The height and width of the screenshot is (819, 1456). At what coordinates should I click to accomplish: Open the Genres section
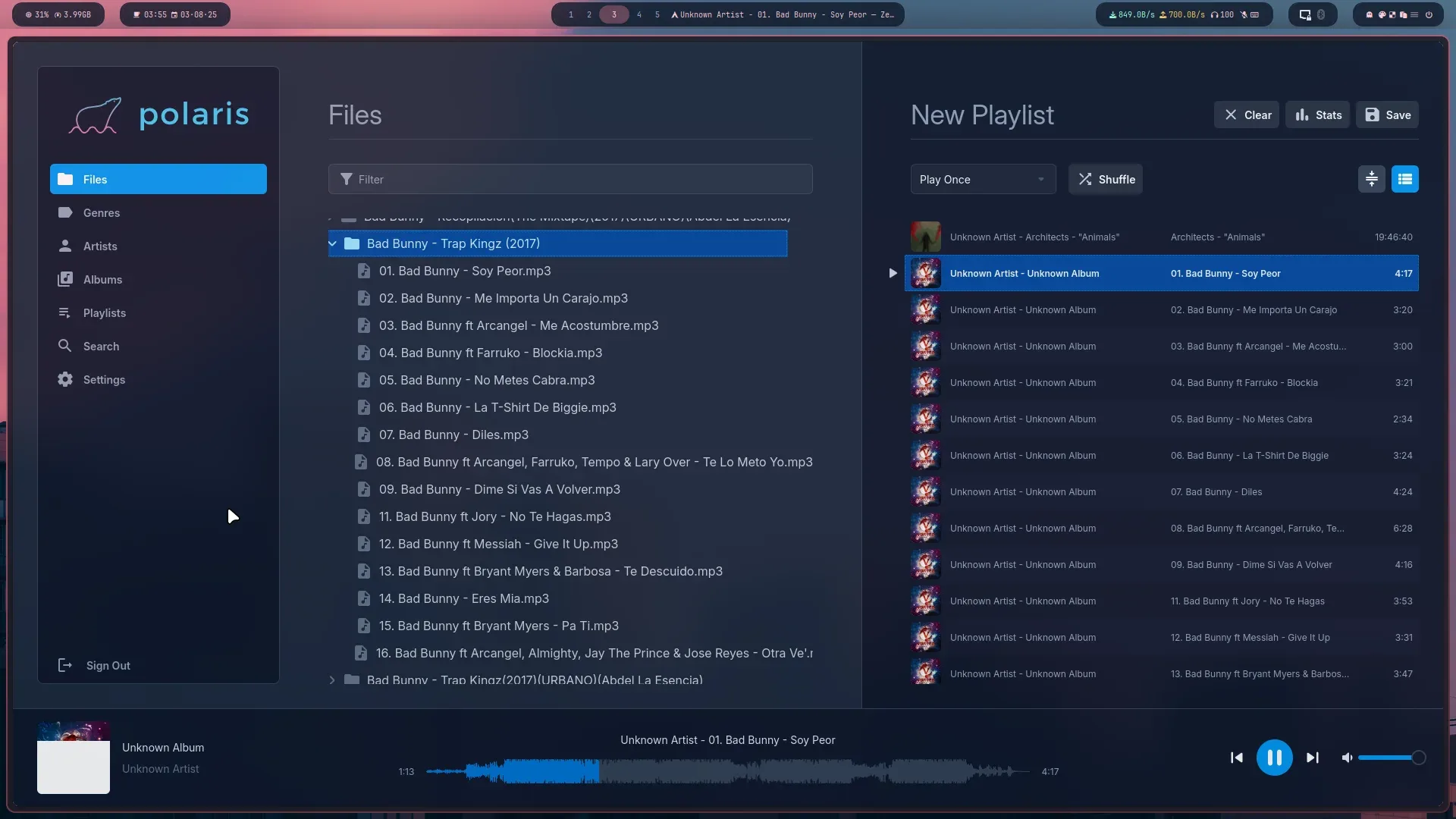(158, 212)
